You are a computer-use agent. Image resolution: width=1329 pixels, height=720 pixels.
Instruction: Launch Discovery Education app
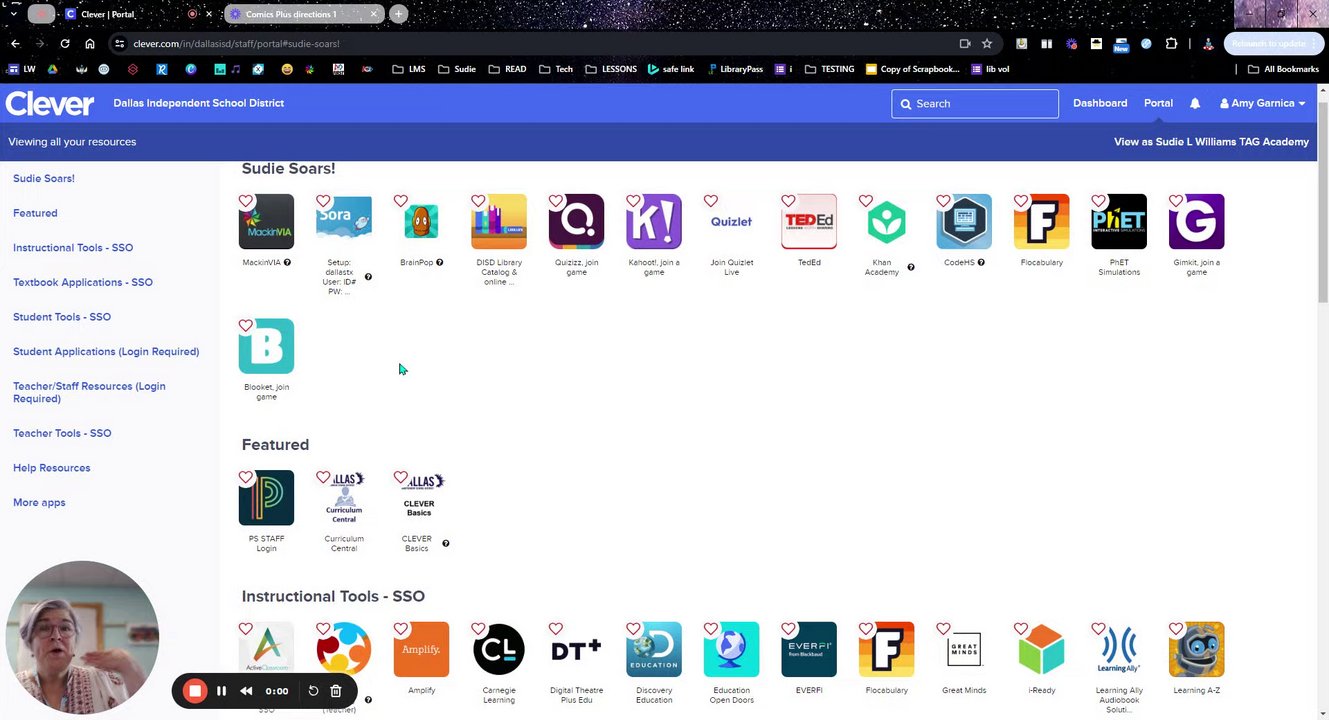pos(654,650)
